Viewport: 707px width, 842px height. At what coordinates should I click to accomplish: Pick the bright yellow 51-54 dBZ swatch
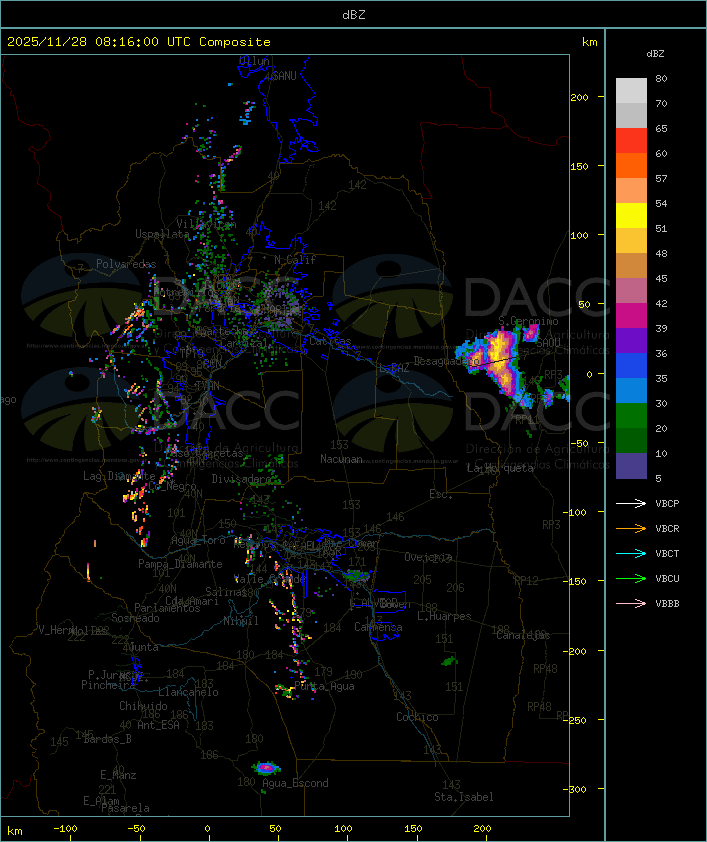click(631, 215)
